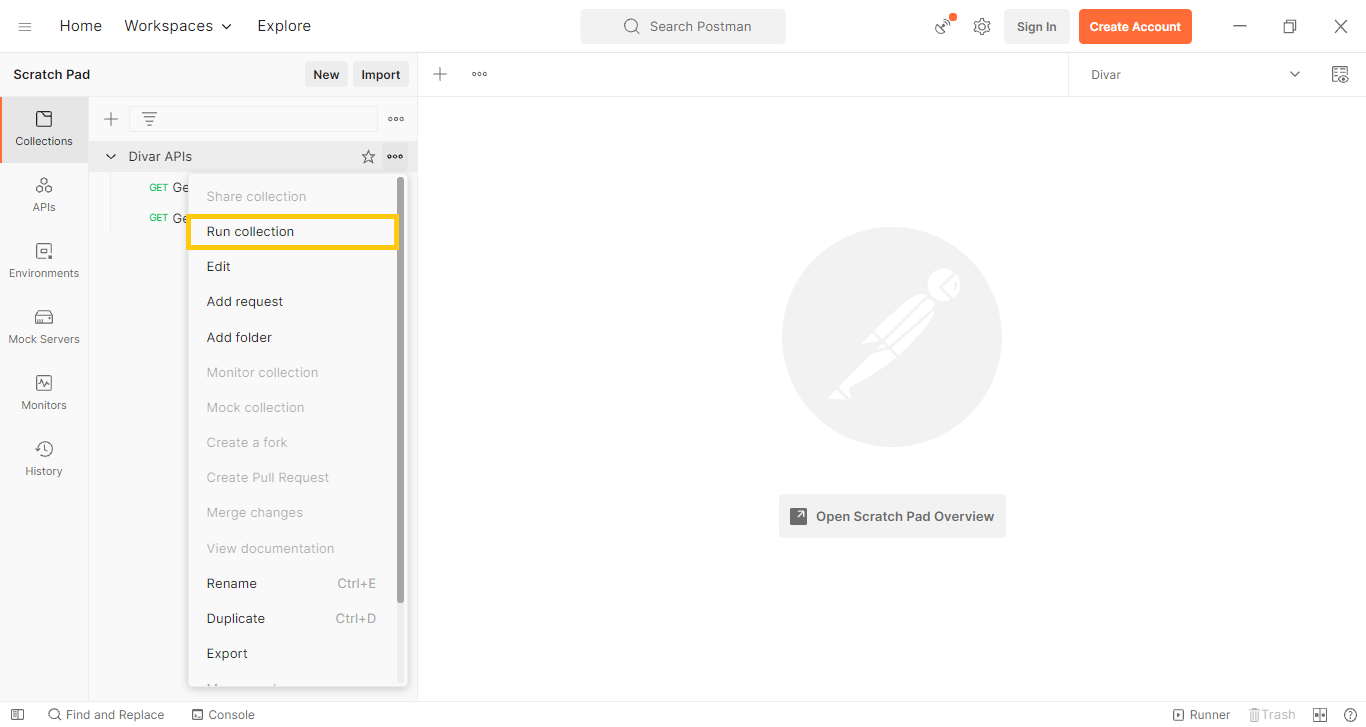Click the context menu scrollbar
Screen dimensions: 1366x727
pyautogui.click(x=401, y=390)
